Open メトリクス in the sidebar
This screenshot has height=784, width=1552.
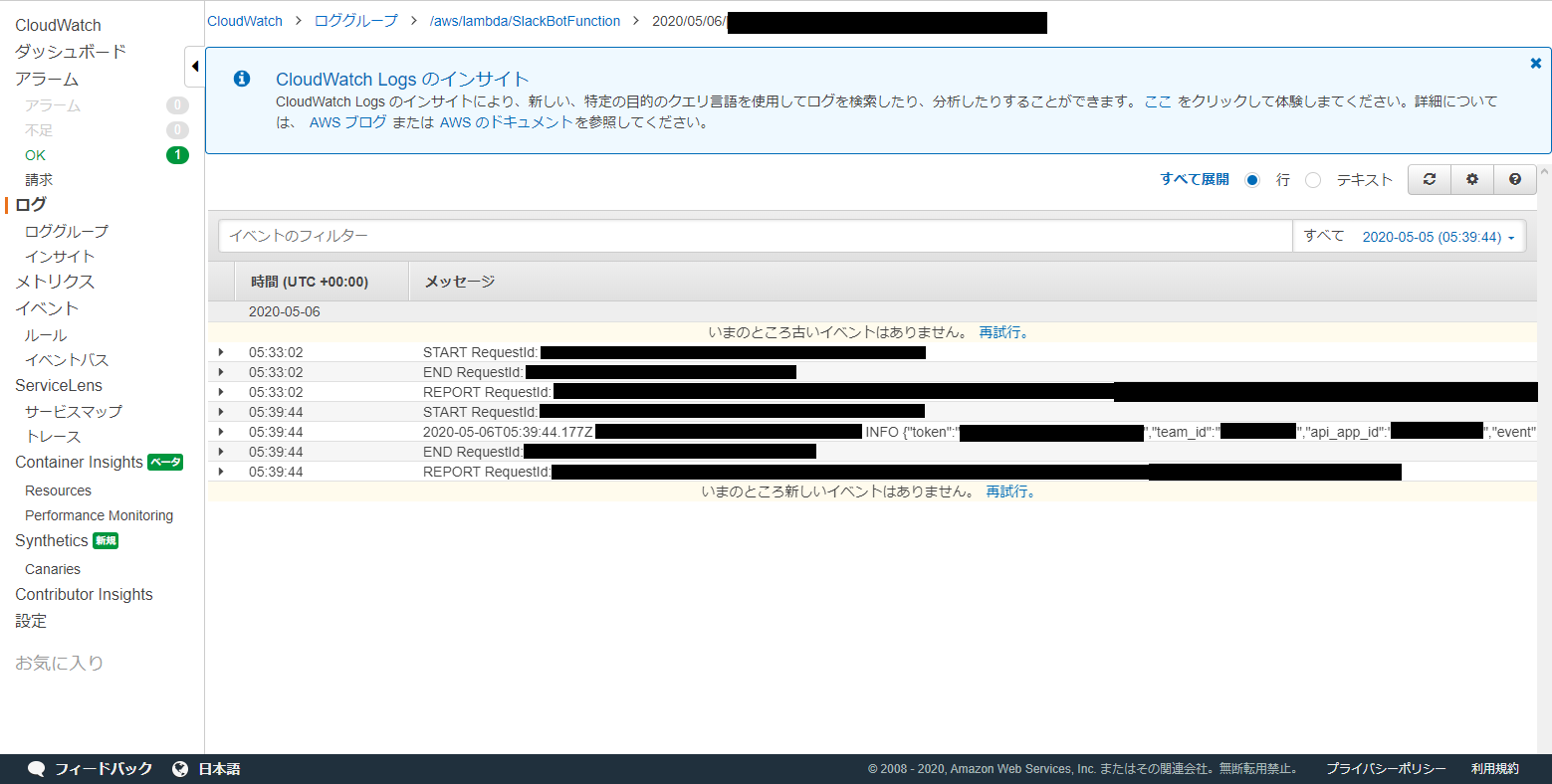click(55, 282)
